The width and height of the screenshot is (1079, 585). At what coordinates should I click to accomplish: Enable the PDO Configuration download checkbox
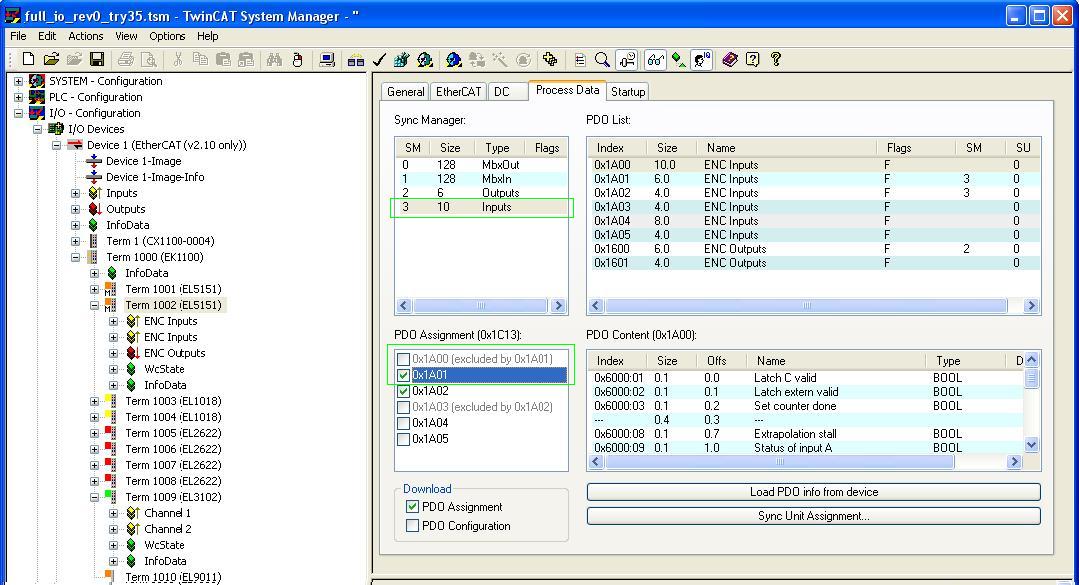tap(412, 526)
